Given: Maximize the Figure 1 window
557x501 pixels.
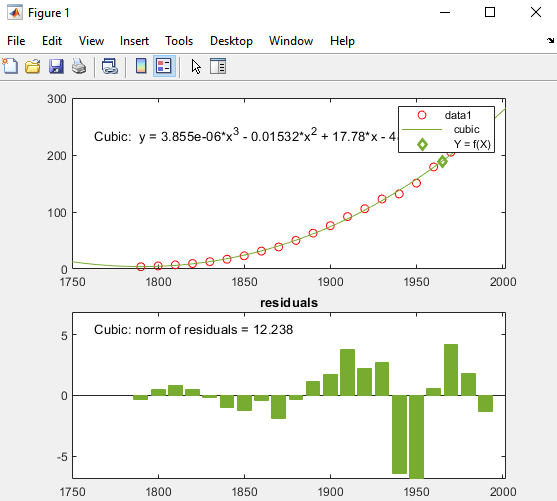Looking at the screenshot, I should click(490, 12).
